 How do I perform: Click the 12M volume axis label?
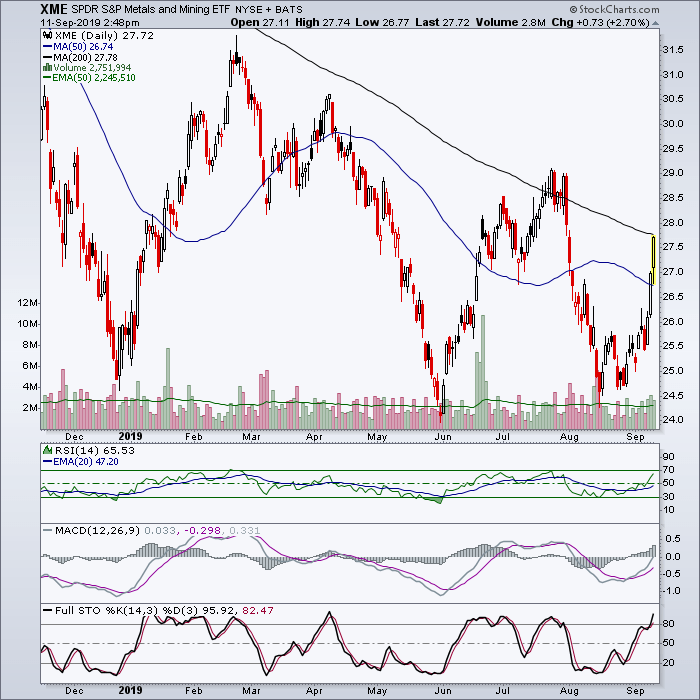[x=28, y=303]
